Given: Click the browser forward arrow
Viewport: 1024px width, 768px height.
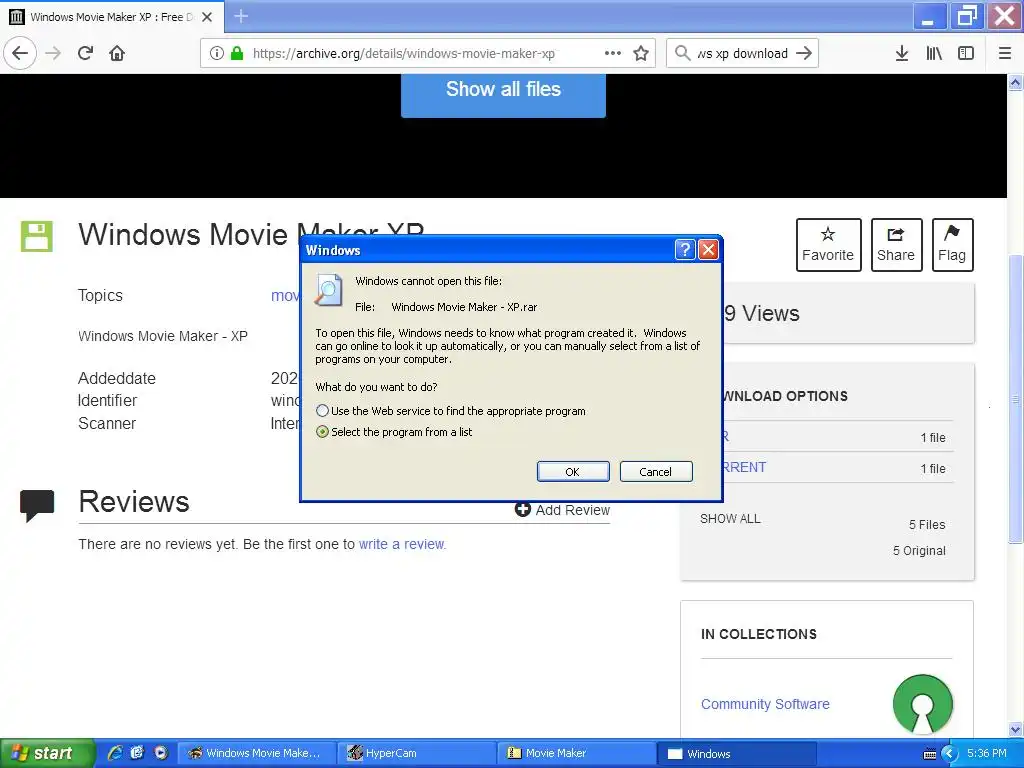Looking at the screenshot, I should [54, 54].
